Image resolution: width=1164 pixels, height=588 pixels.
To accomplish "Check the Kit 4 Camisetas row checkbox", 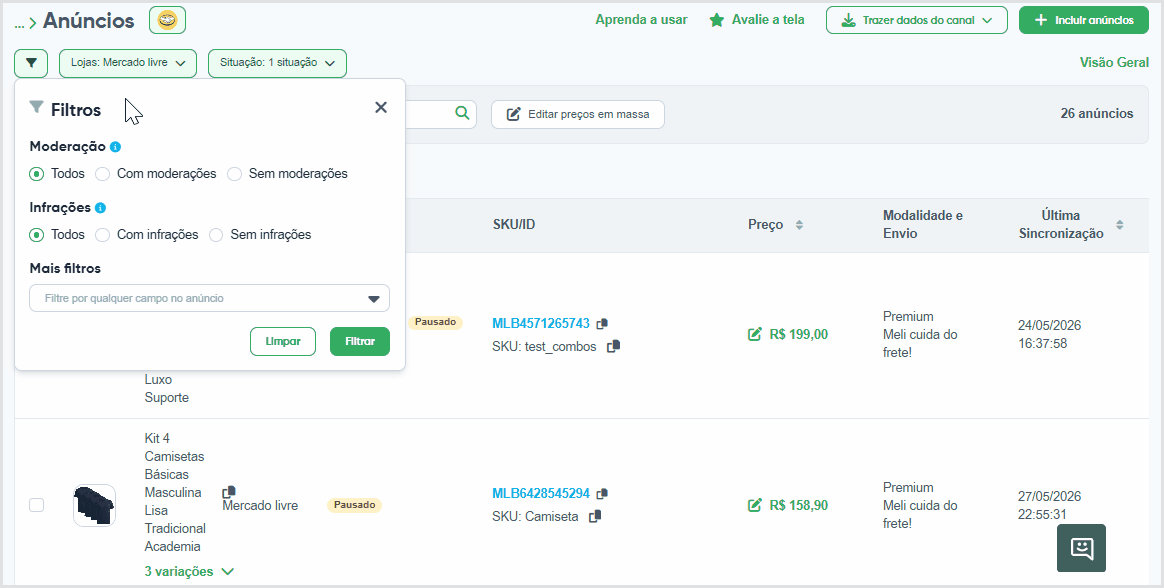I will pos(36,505).
